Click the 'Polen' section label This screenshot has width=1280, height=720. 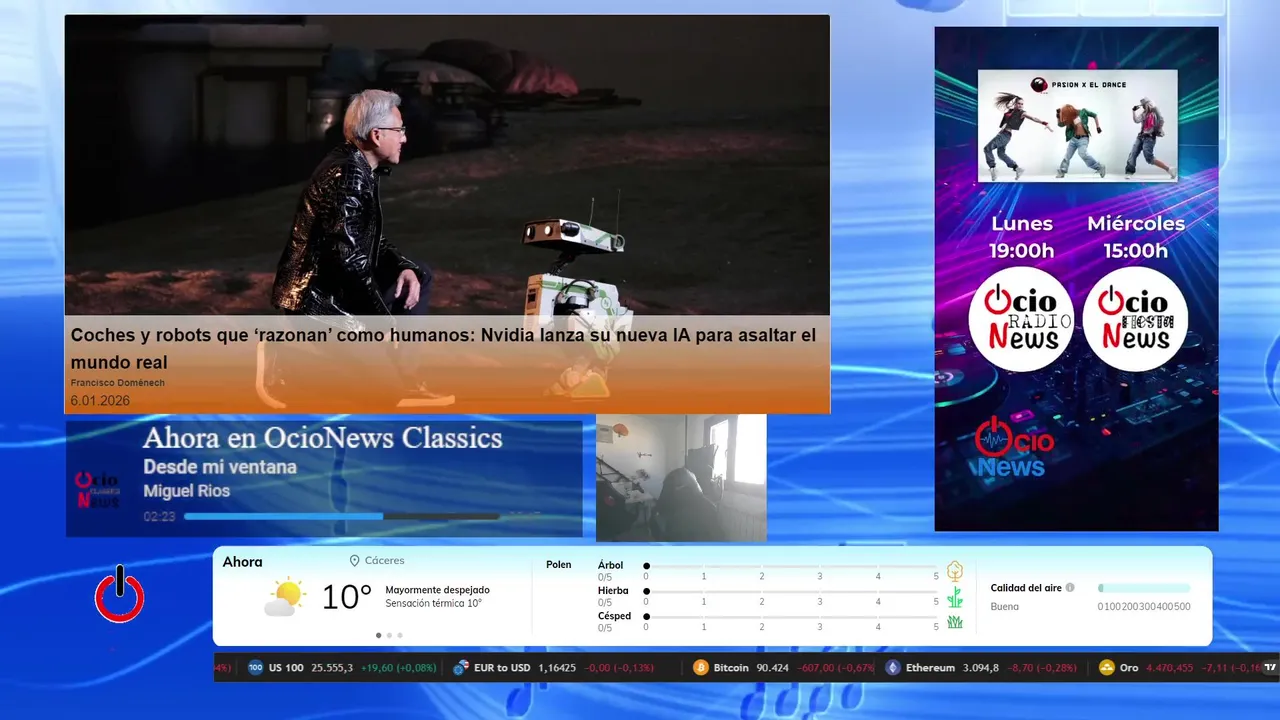coord(559,565)
